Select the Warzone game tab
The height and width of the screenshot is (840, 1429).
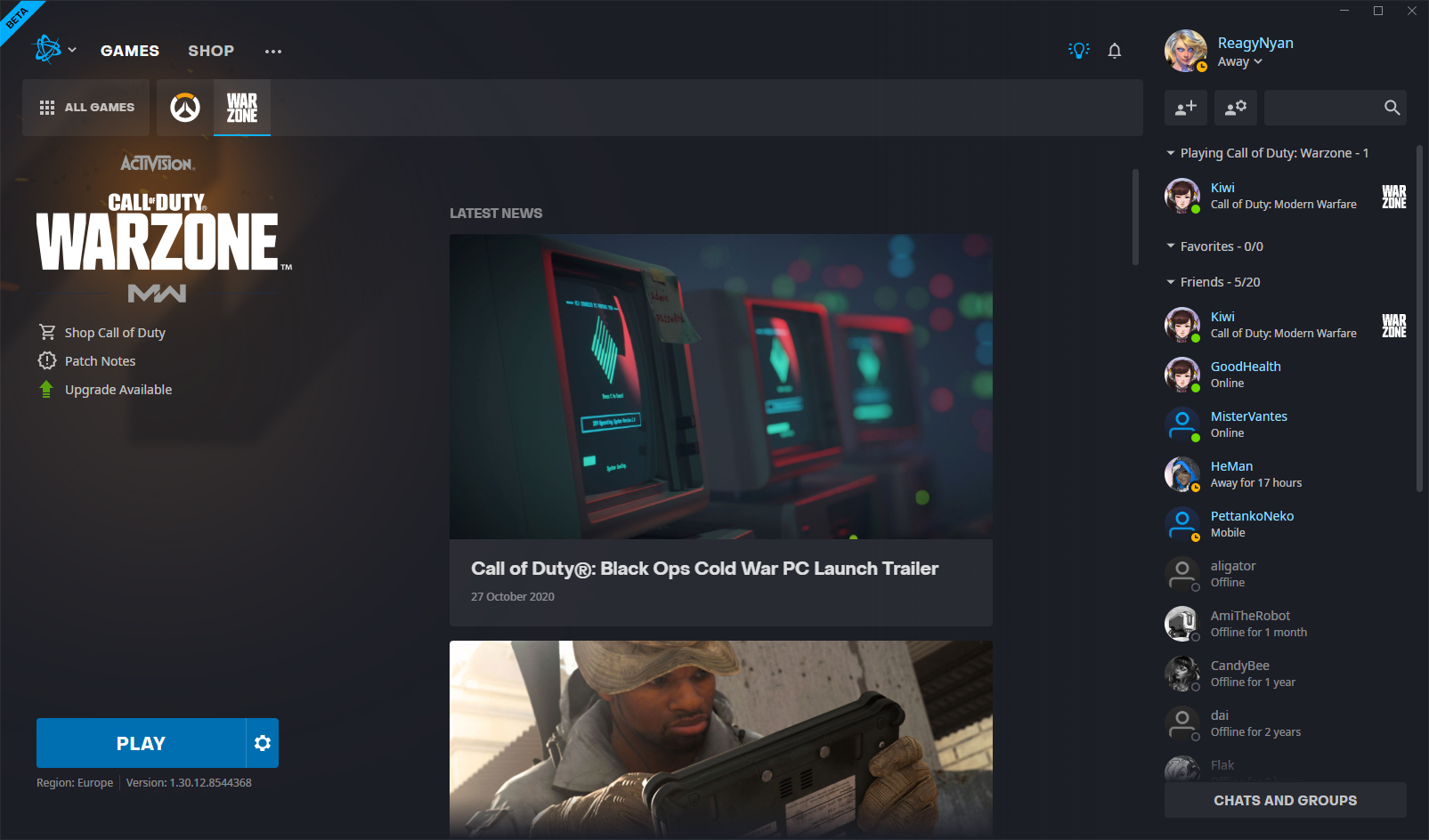coord(242,108)
